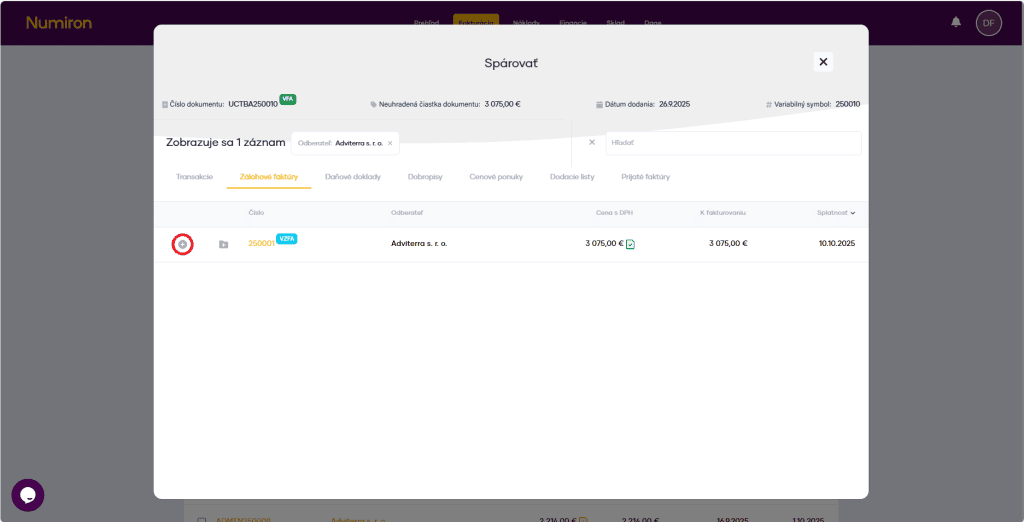Click the Numiron logo
The height and width of the screenshot is (522, 1024).
click(x=59, y=22)
